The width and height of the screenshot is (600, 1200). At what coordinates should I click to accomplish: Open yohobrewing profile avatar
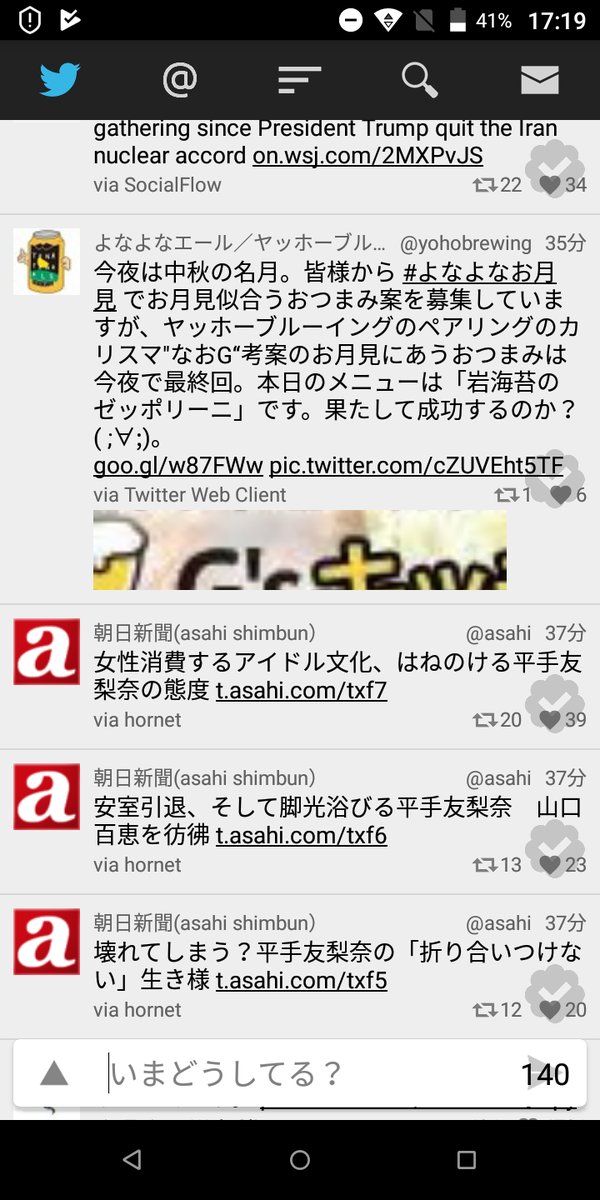47,261
